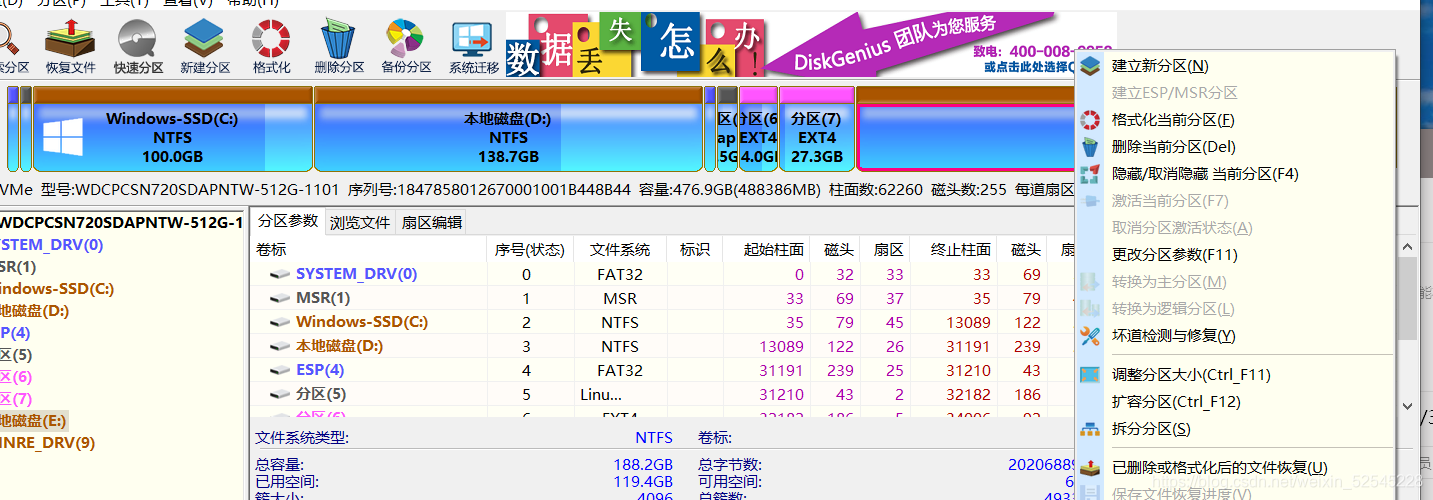Select MSR(1) row in partition table
This screenshot has width=1433, height=500.
(660, 298)
